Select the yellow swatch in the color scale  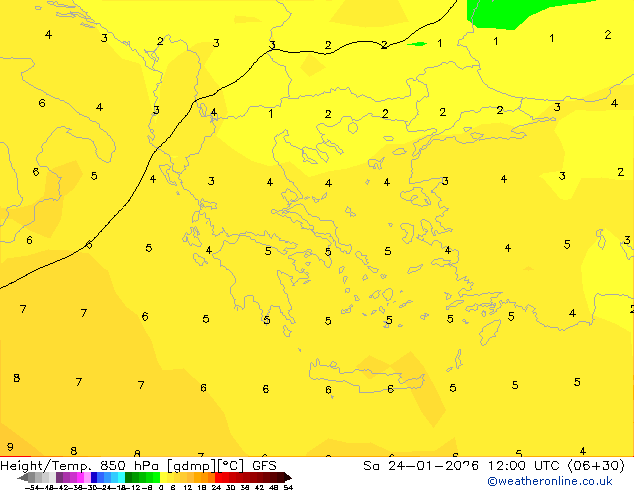pos(163,477)
